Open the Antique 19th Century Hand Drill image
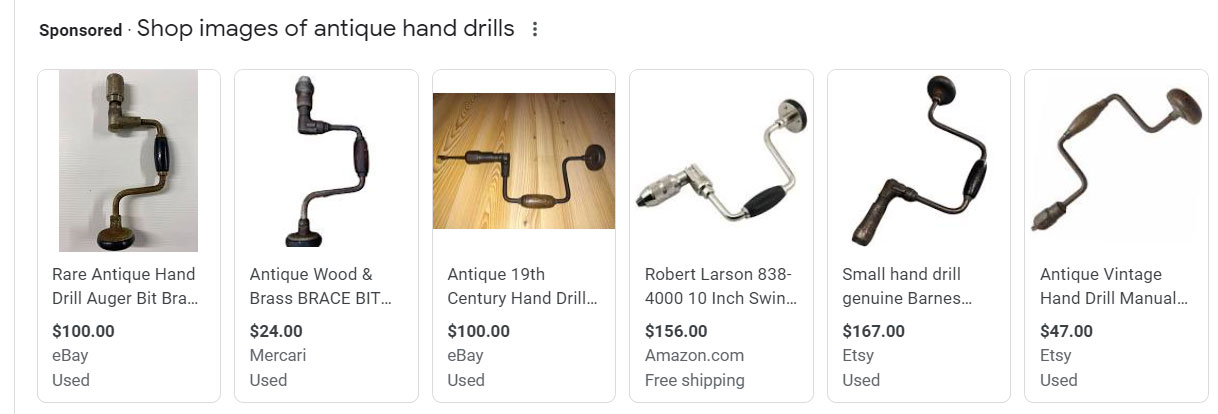Screen dimensions: 1218x414 524,161
